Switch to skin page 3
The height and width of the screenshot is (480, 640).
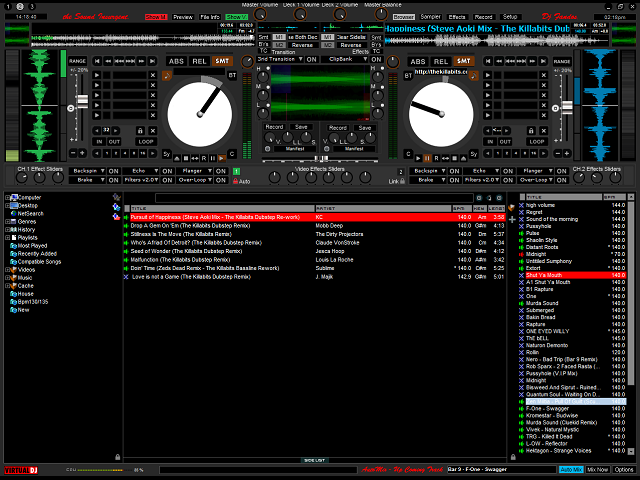[x=32, y=7]
